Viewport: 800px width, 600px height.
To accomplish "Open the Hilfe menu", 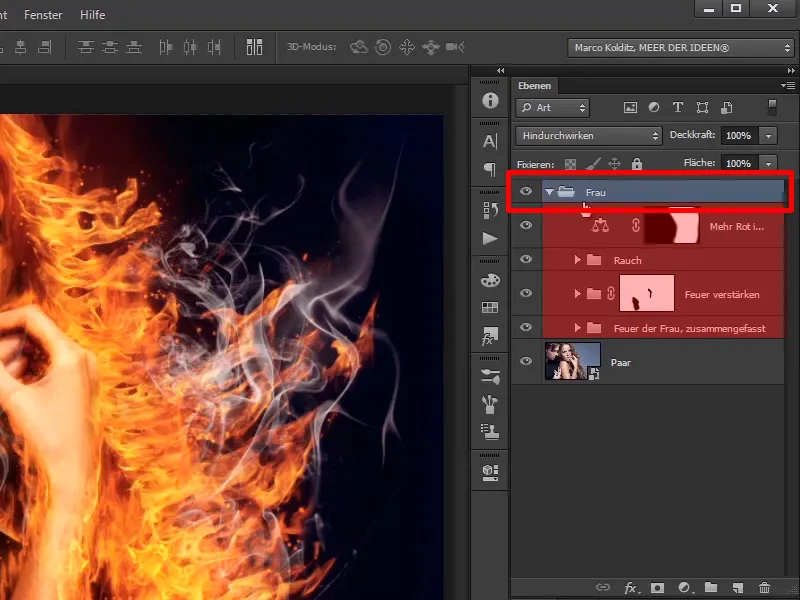I will tap(92, 15).
